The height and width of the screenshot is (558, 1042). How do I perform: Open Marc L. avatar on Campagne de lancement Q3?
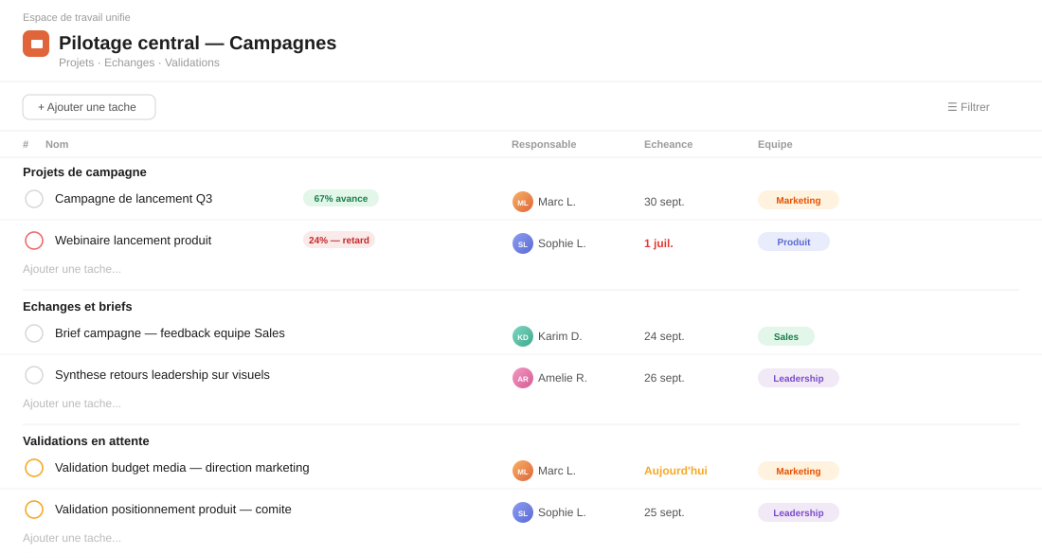[x=523, y=202]
